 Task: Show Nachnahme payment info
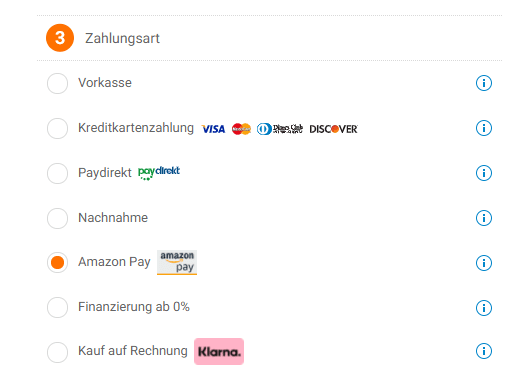tap(483, 218)
